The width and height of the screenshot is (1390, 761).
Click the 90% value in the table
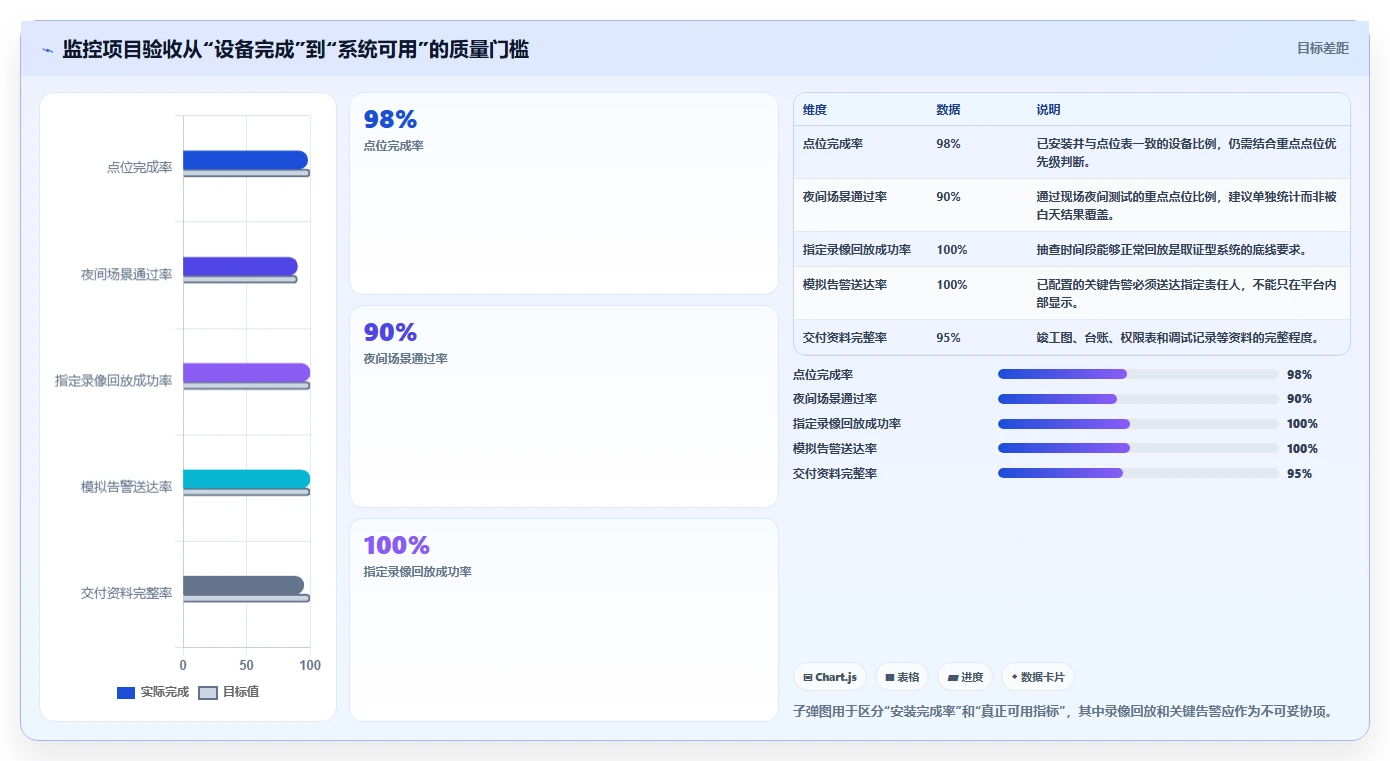(948, 197)
